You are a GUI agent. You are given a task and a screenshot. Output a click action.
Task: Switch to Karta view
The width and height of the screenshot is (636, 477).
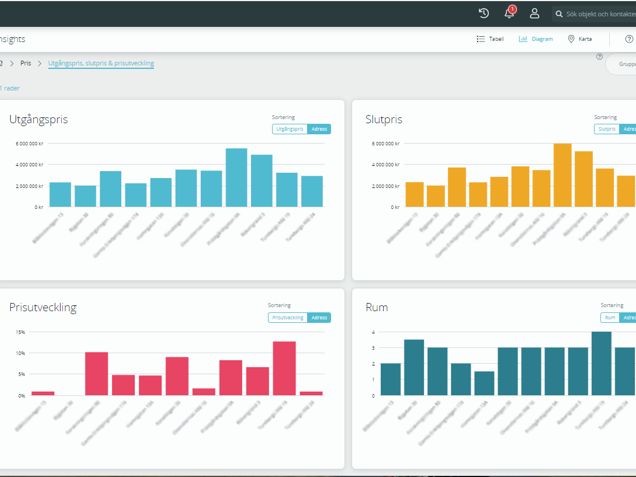click(x=580, y=39)
